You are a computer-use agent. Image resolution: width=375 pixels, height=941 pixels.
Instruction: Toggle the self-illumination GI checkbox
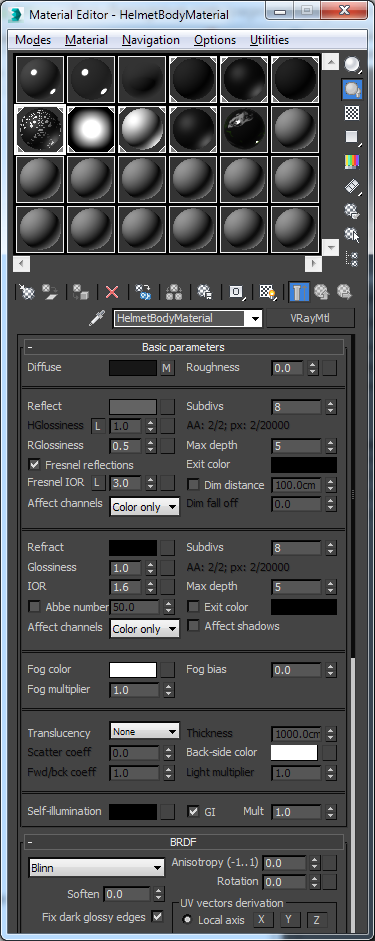pos(193,811)
